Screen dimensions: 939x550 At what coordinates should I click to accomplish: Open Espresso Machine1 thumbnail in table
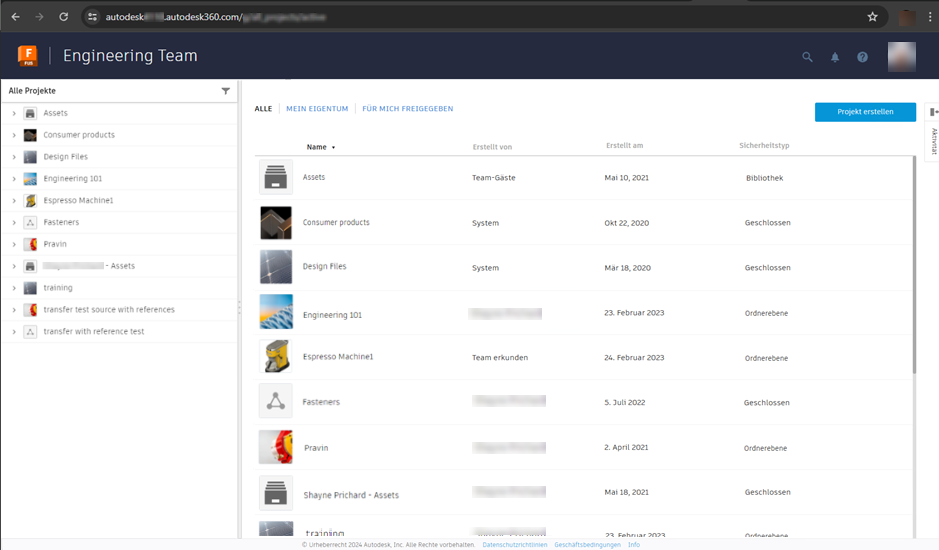coord(275,356)
